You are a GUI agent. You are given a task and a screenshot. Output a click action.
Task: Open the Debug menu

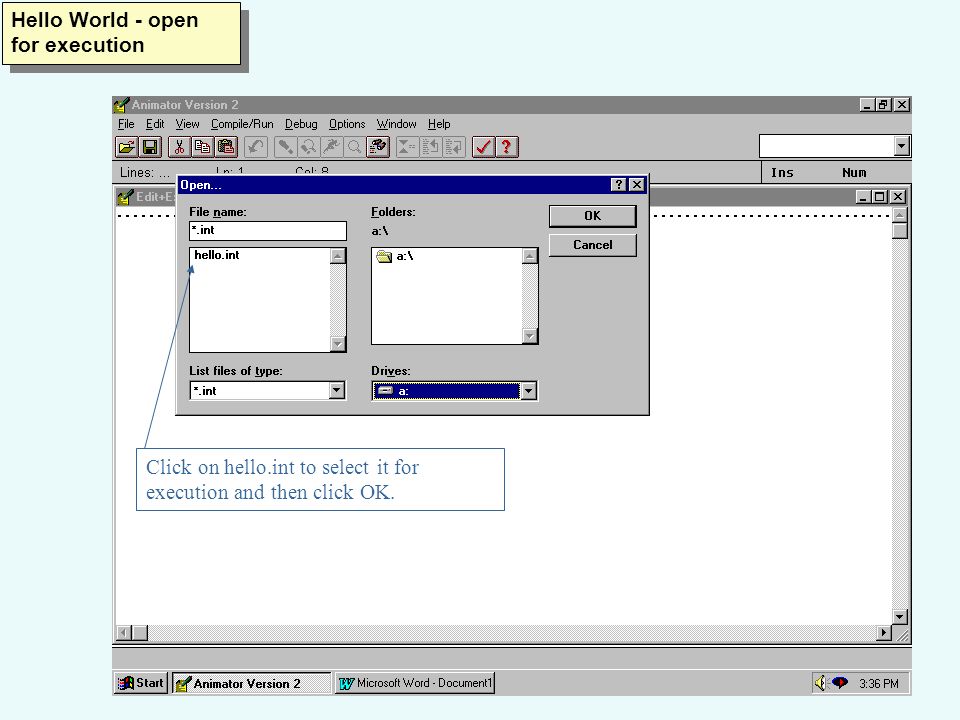tap(301, 124)
